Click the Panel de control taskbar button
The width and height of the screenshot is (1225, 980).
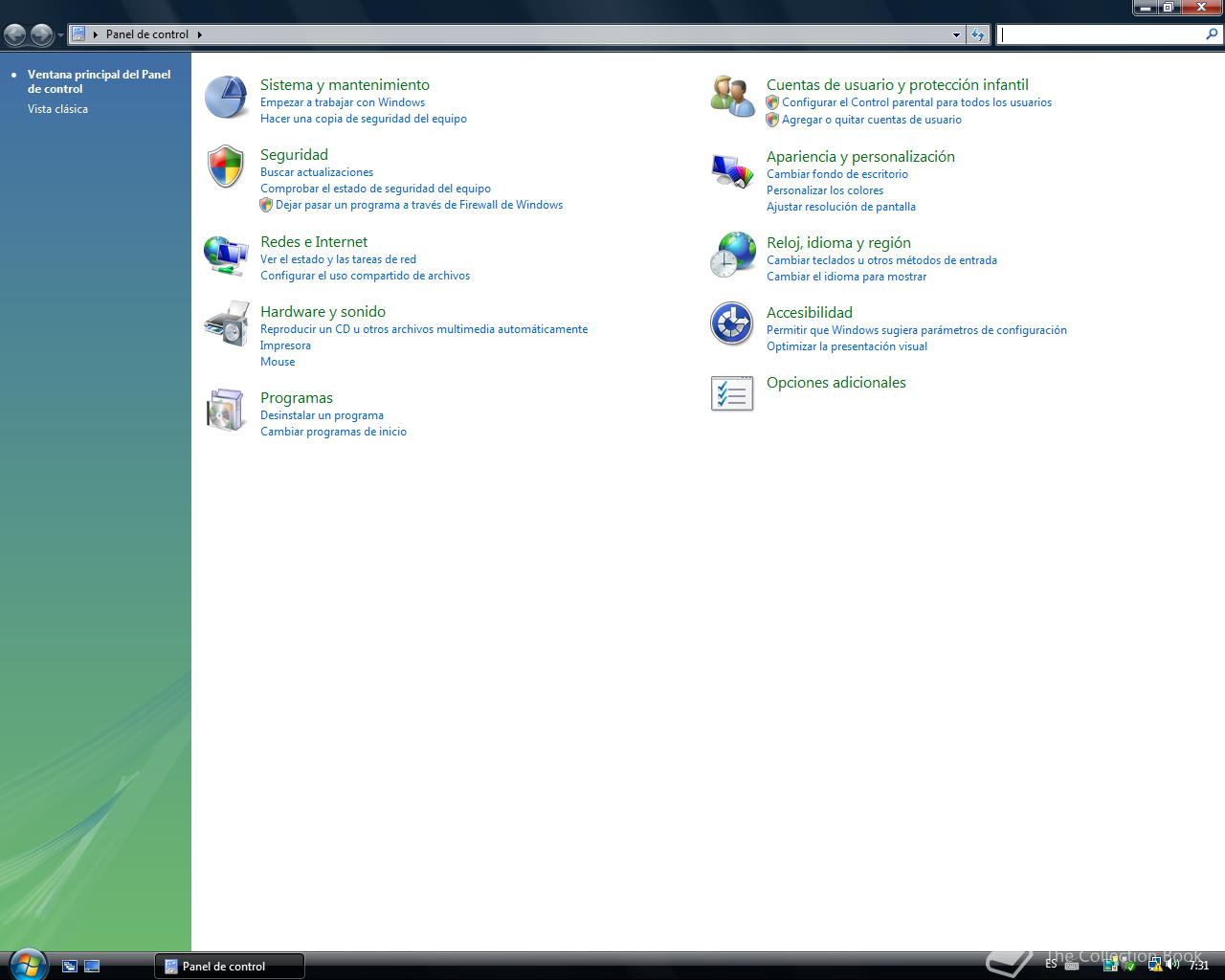tap(230, 966)
